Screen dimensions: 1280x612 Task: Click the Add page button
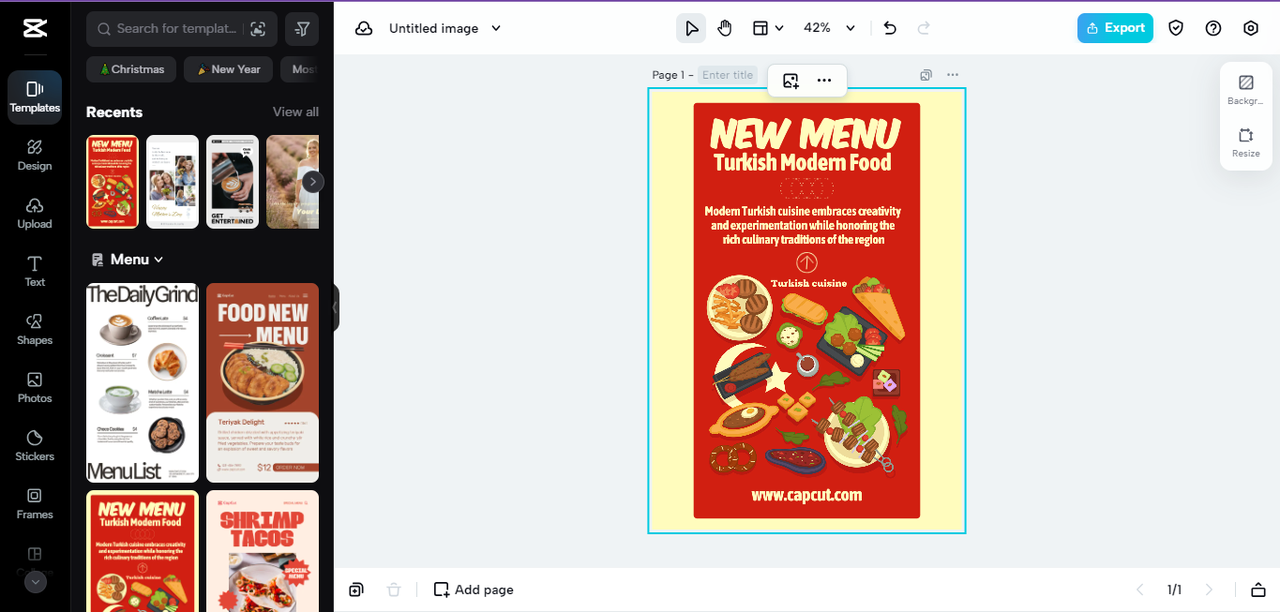tap(474, 590)
